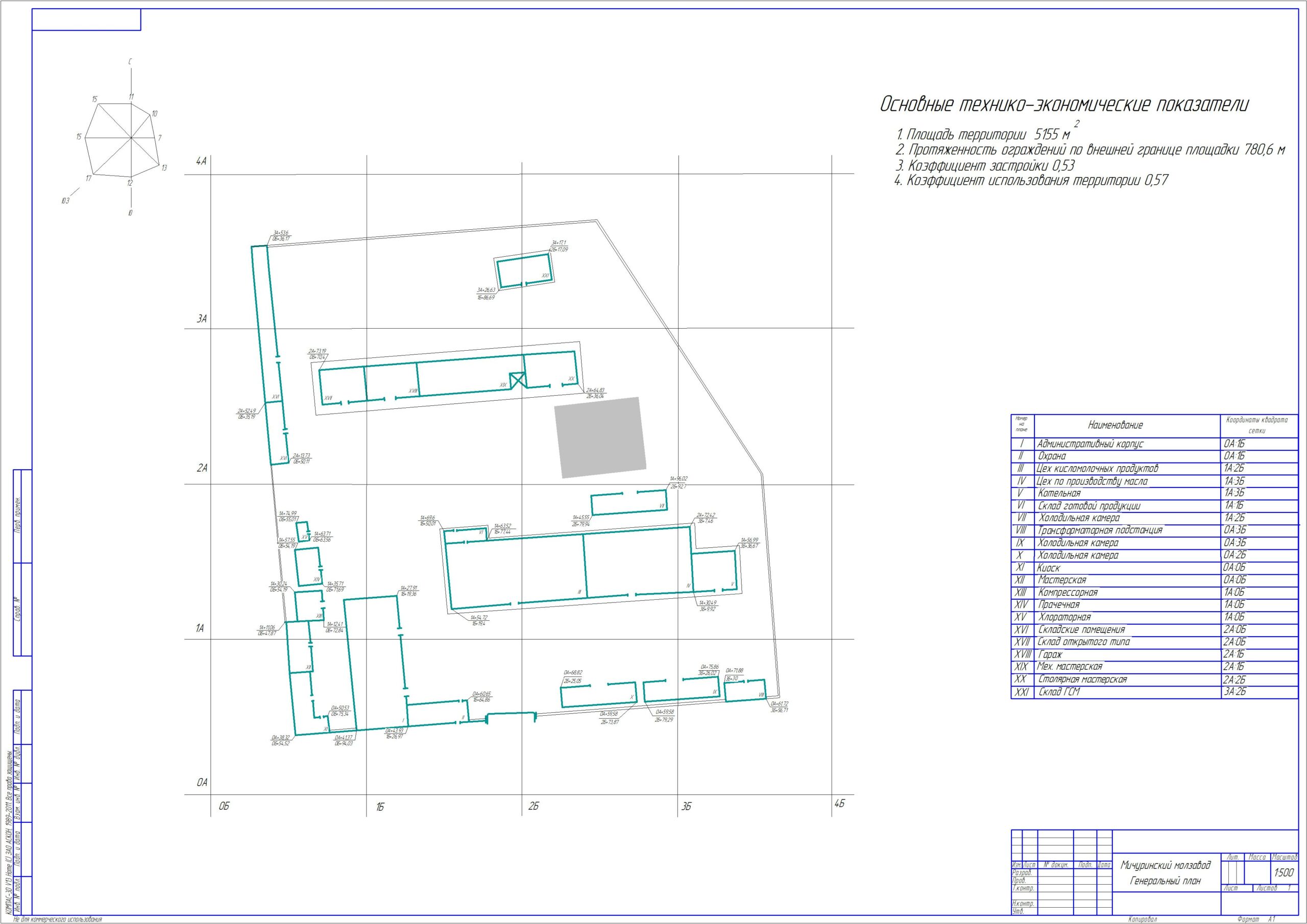Click grid axis label '4A'
This screenshot has width=1307, height=924.
pos(201,162)
